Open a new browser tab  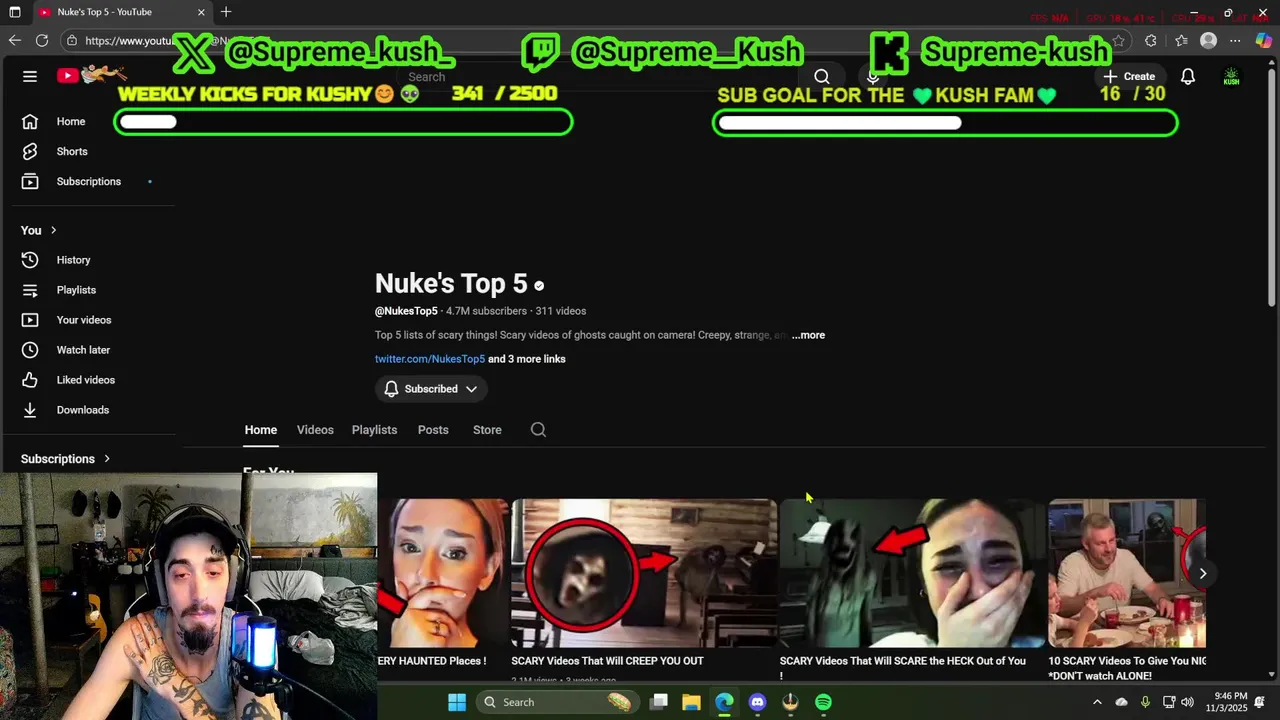pyautogui.click(x=226, y=12)
